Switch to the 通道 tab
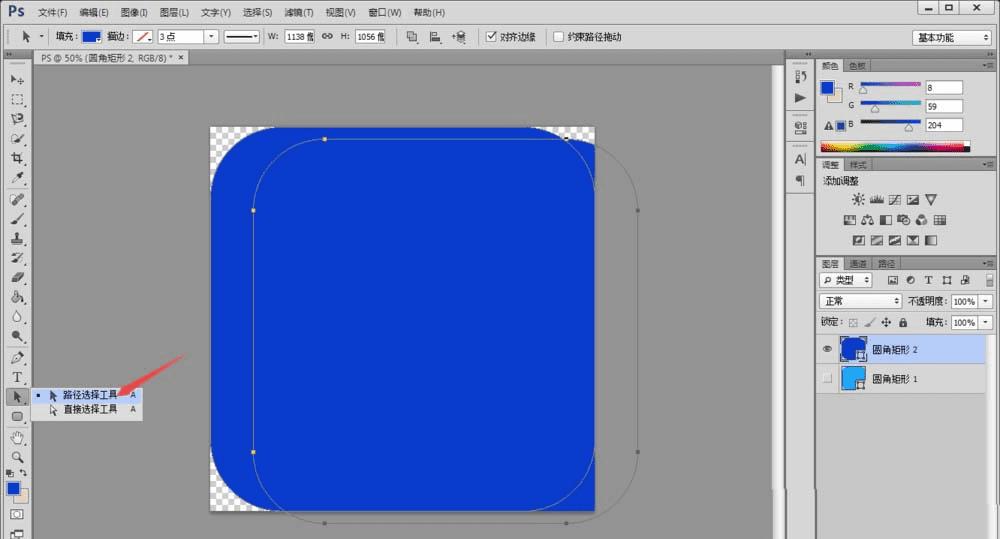Screen dimensions: 1000x539 858,263
